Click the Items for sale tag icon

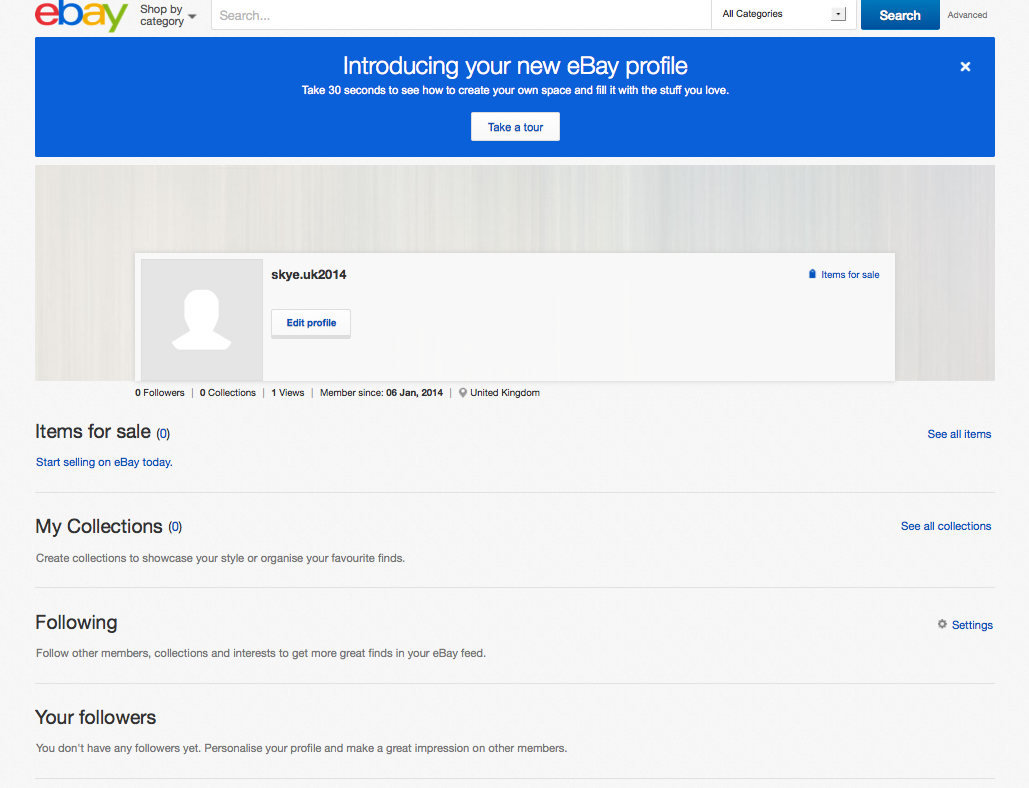pos(812,274)
